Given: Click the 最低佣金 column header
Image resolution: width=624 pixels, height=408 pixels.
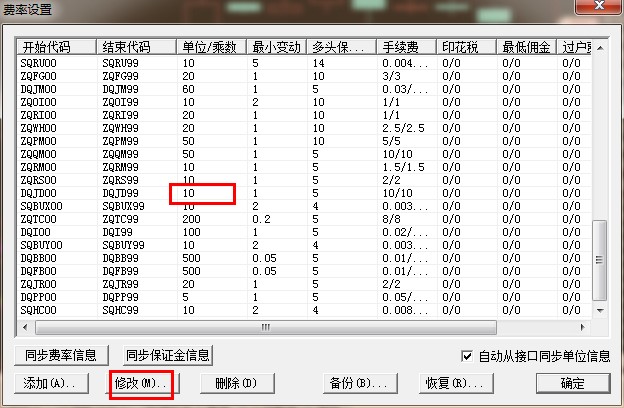Looking at the screenshot, I should [x=526, y=47].
